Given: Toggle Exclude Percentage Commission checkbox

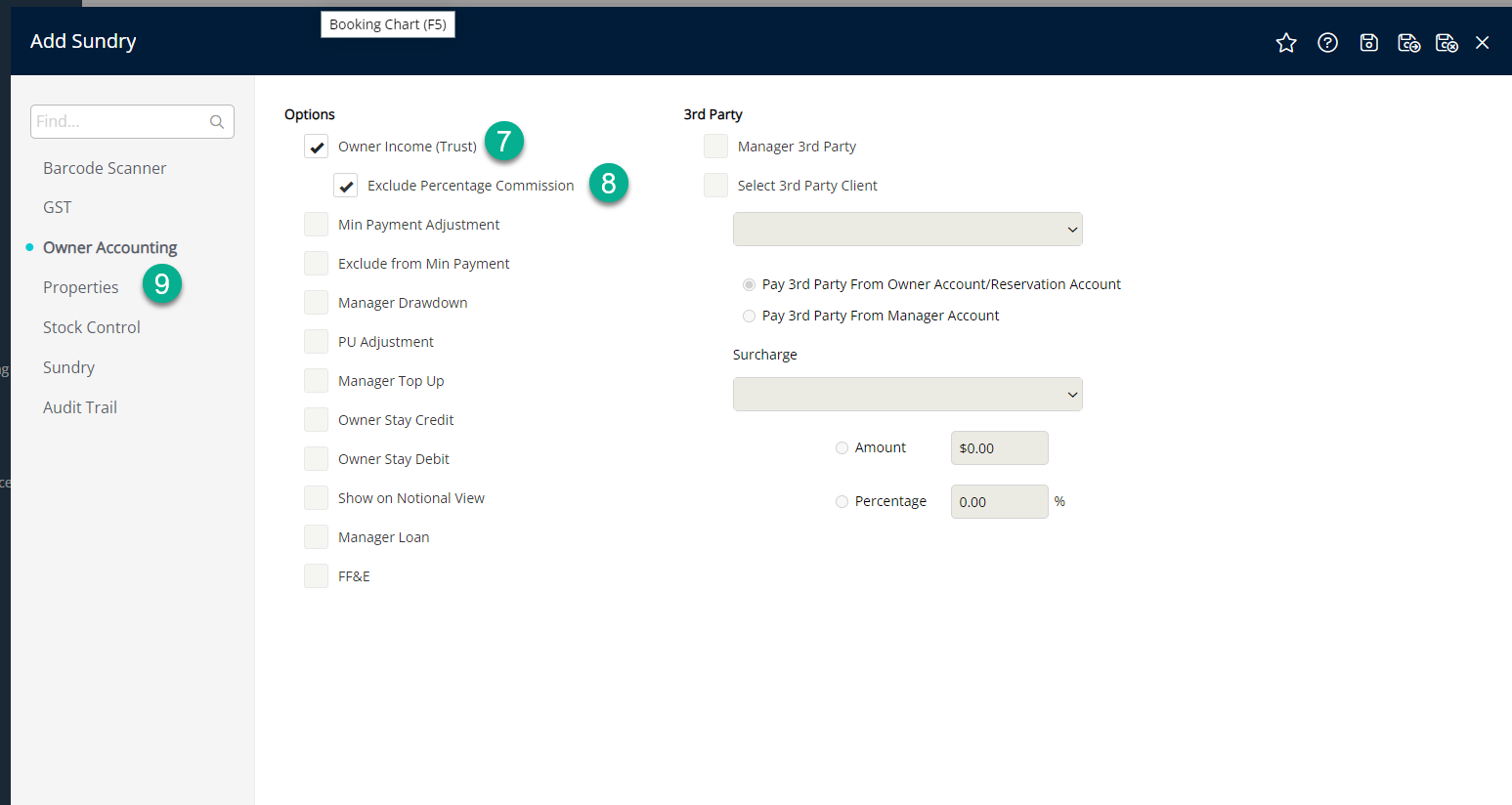Looking at the screenshot, I should (346, 186).
